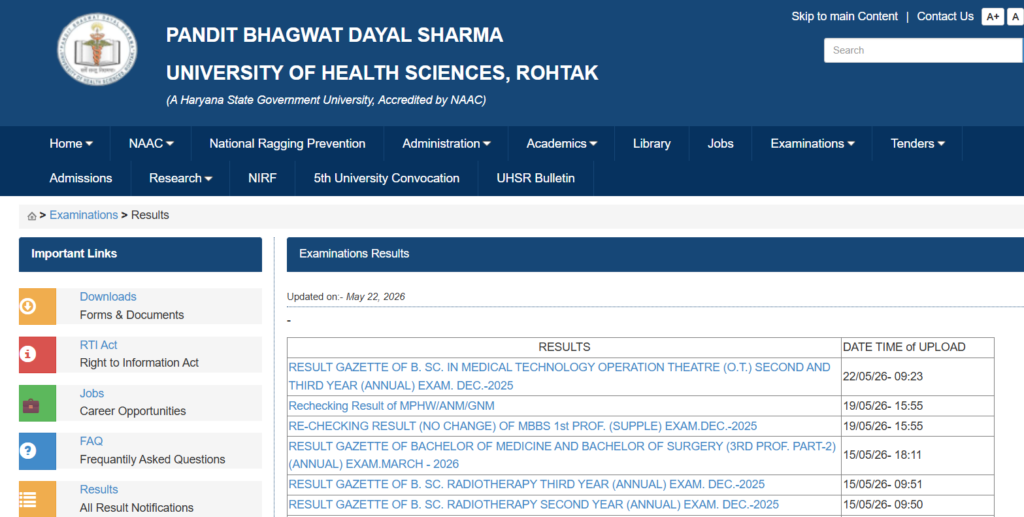Open the NIRF menu item
The image size is (1024, 517).
pos(263,178)
